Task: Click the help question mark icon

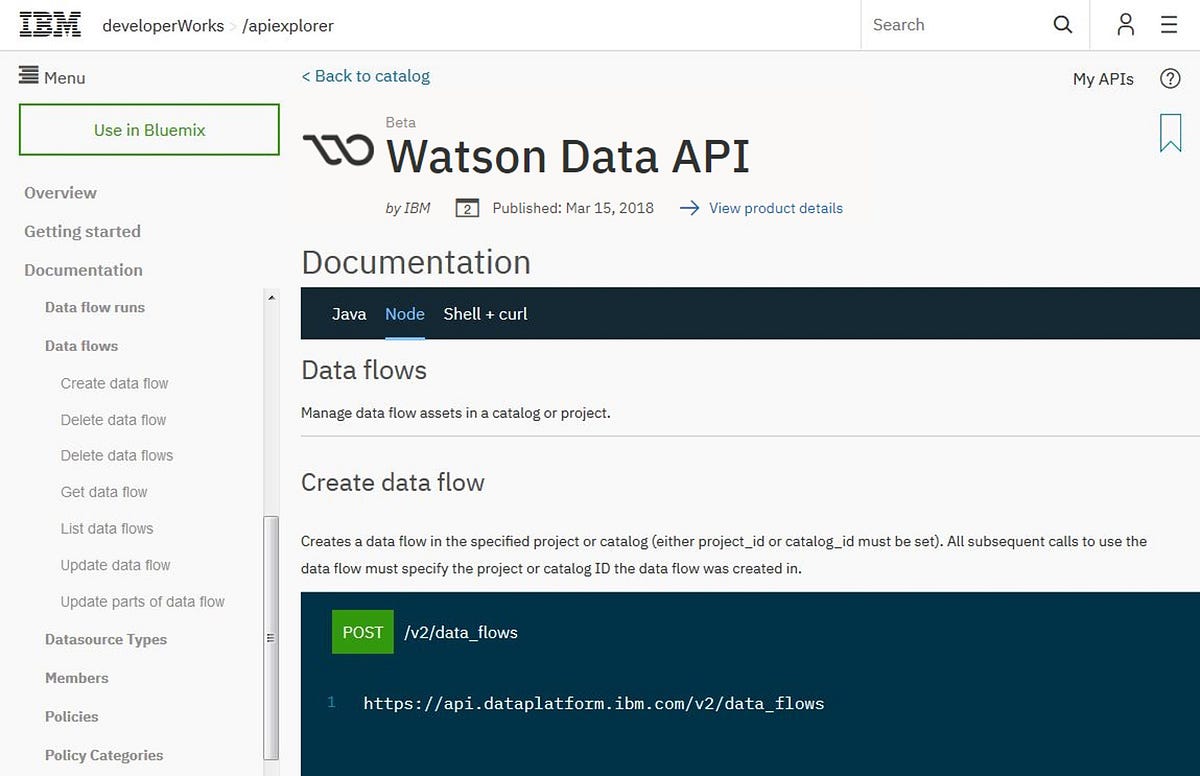Action: [x=1170, y=78]
